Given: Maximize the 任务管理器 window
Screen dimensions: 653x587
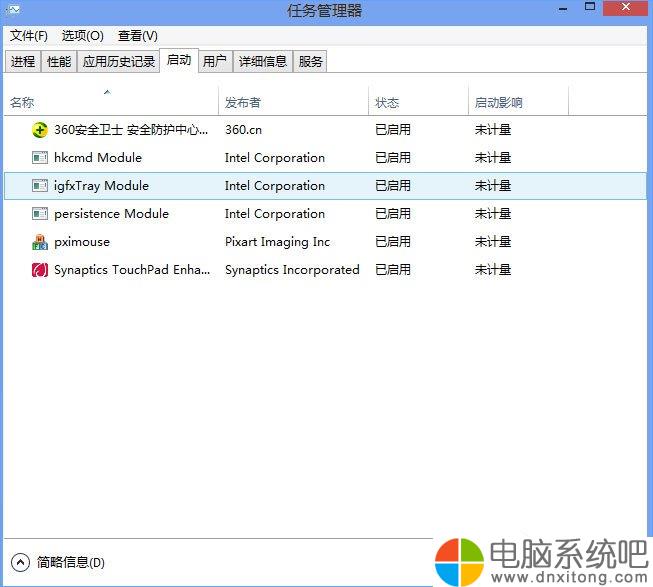Looking at the screenshot, I should (590, 7).
